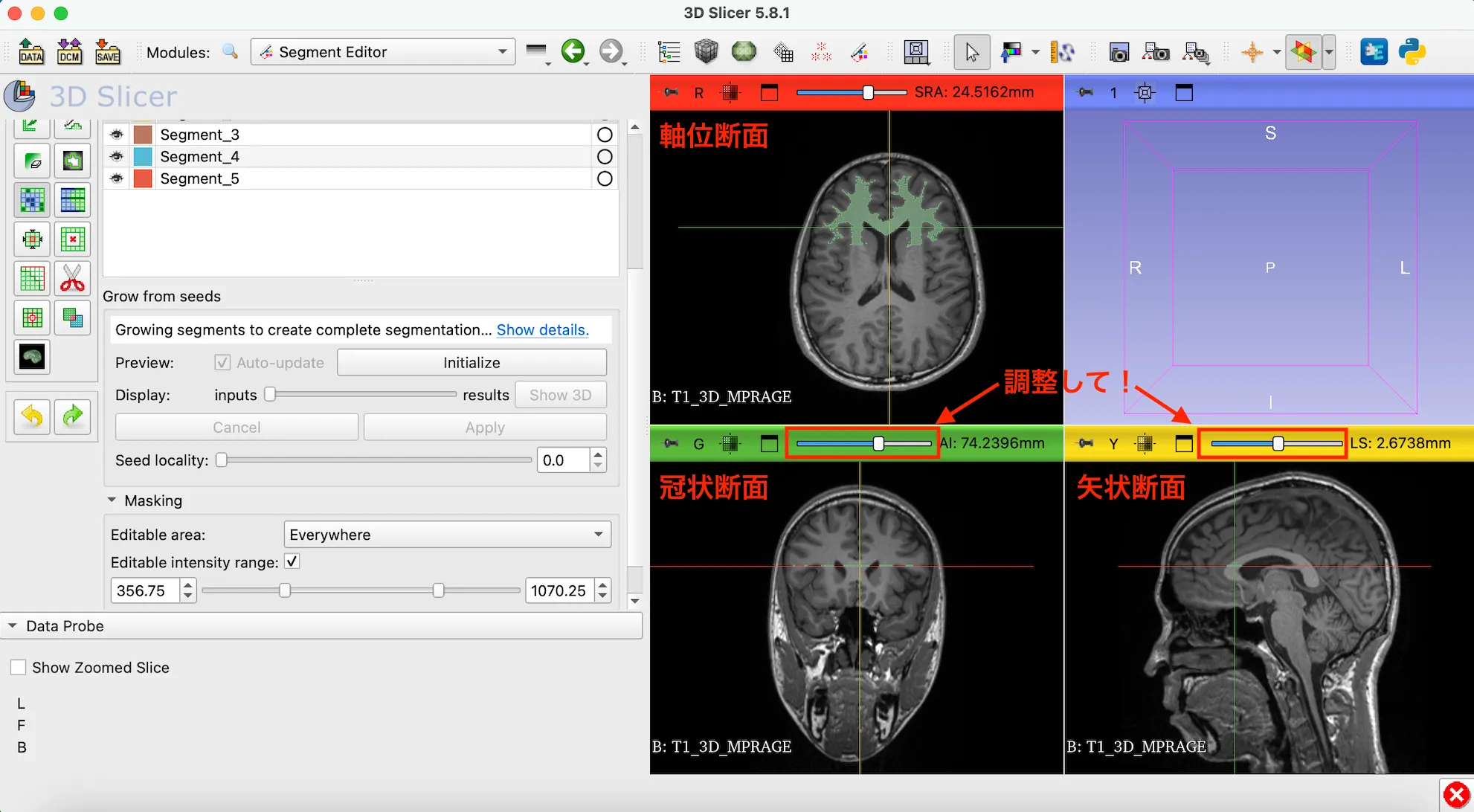Open the Extensions Manager
This screenshot has height=812, width=1474.
pyautogui.click(x=1374, y=52)
